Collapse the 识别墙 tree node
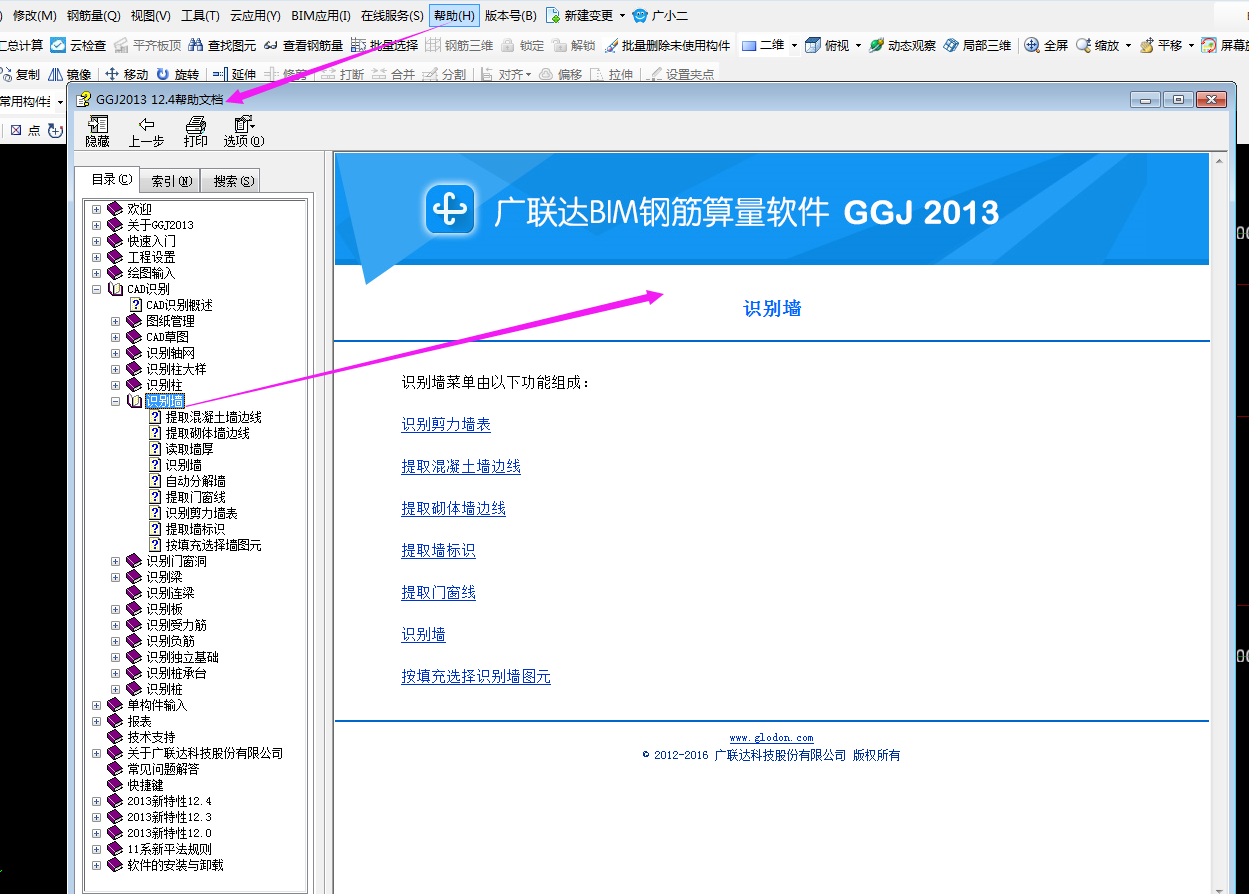This screenshot has width=1249, height=894. tap(115, 401)
